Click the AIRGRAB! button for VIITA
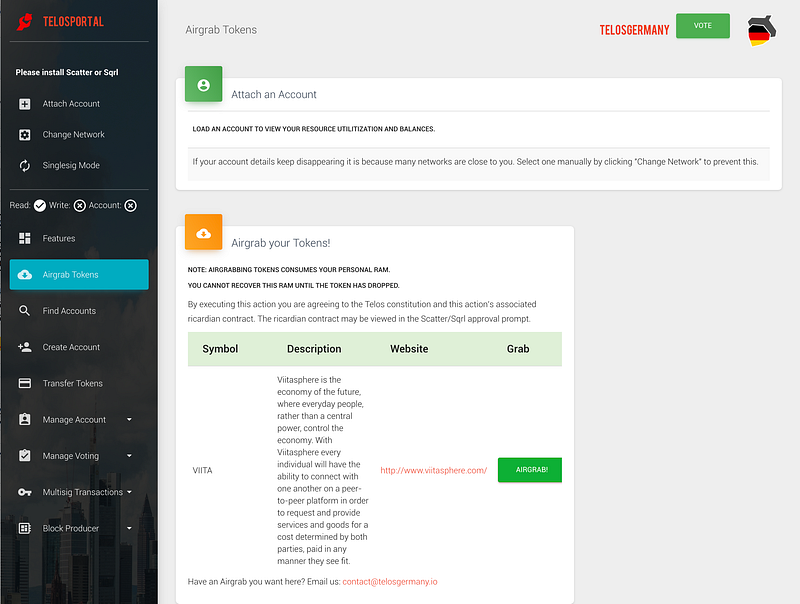The image size is (800, 604). [x=530, y=470]
